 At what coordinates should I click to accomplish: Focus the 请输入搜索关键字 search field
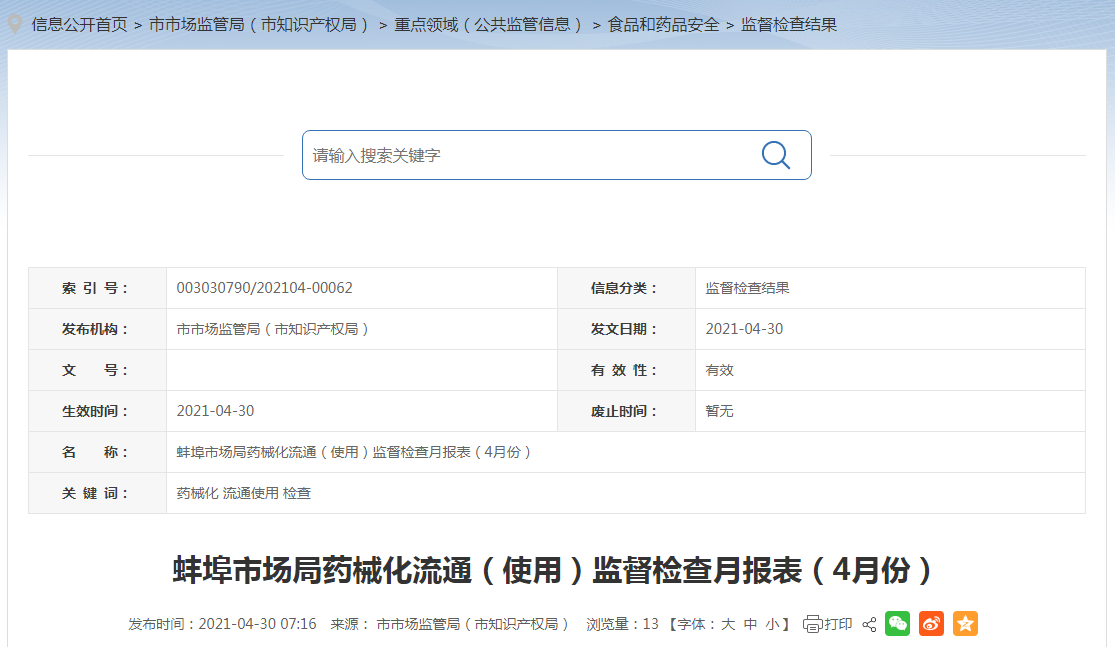tap(557, 155)
